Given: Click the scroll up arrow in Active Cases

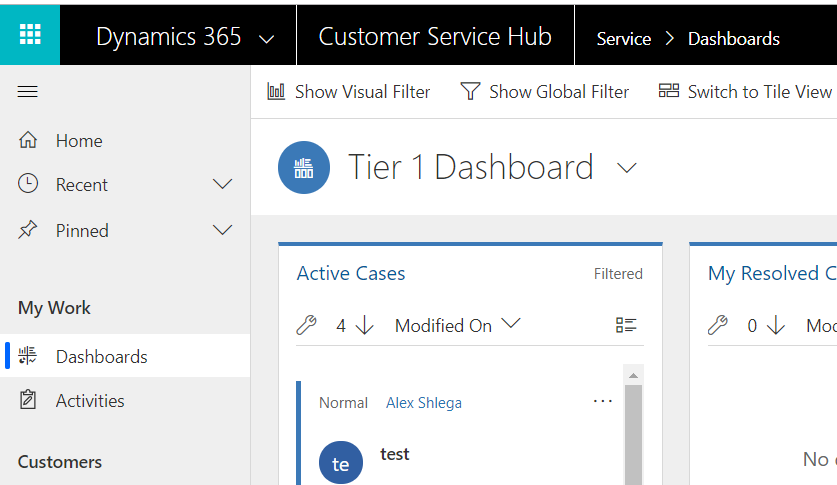Looking at the screenshot, I should coord(633,376).
